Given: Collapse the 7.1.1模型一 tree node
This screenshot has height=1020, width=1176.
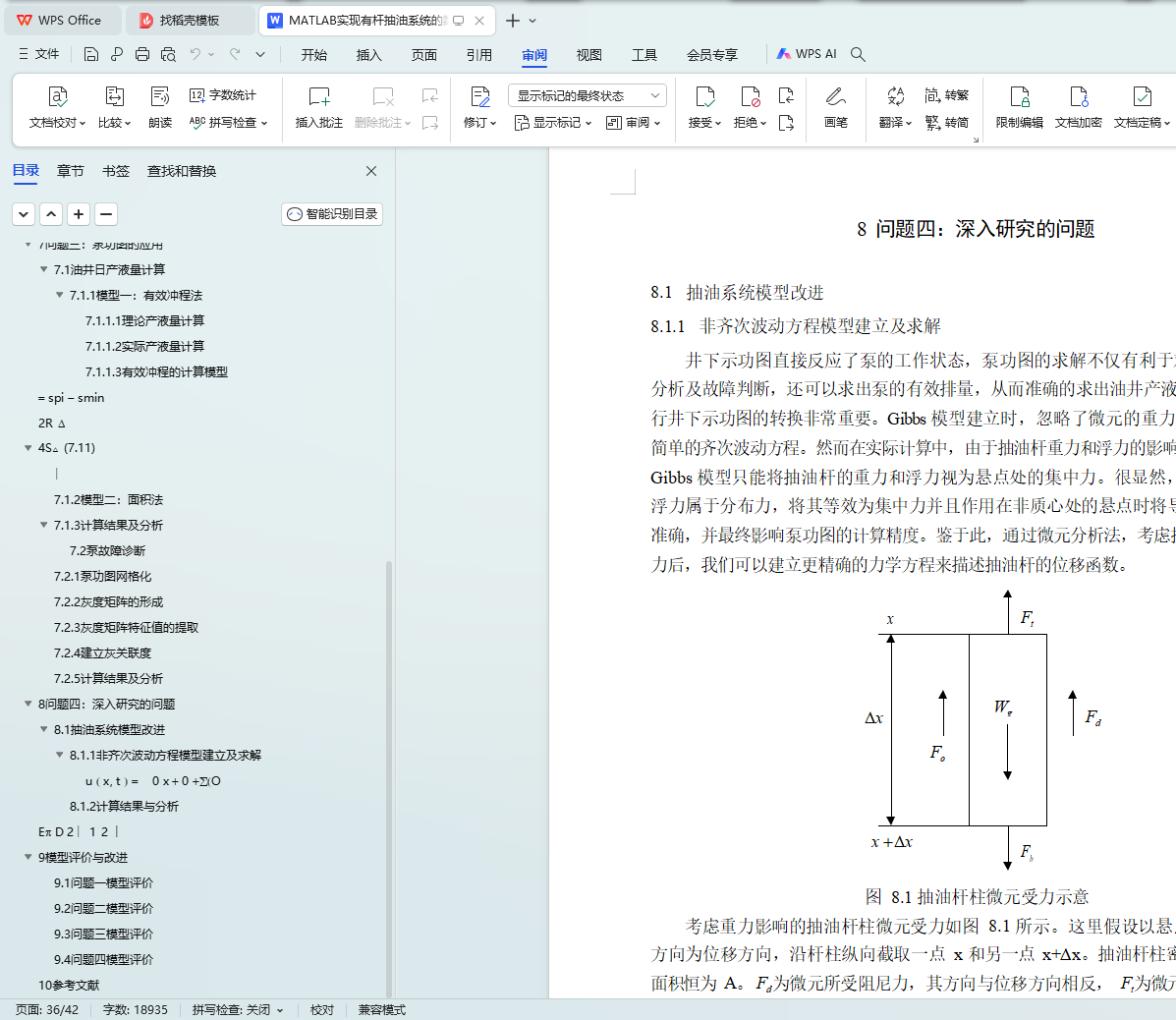Looking at the screenshot, I should tap(59, 295).
